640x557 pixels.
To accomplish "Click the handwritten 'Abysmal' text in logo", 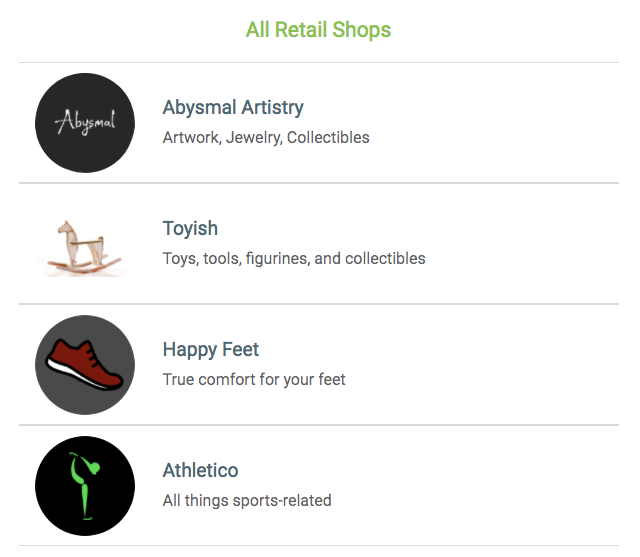I will coord(85,124).
